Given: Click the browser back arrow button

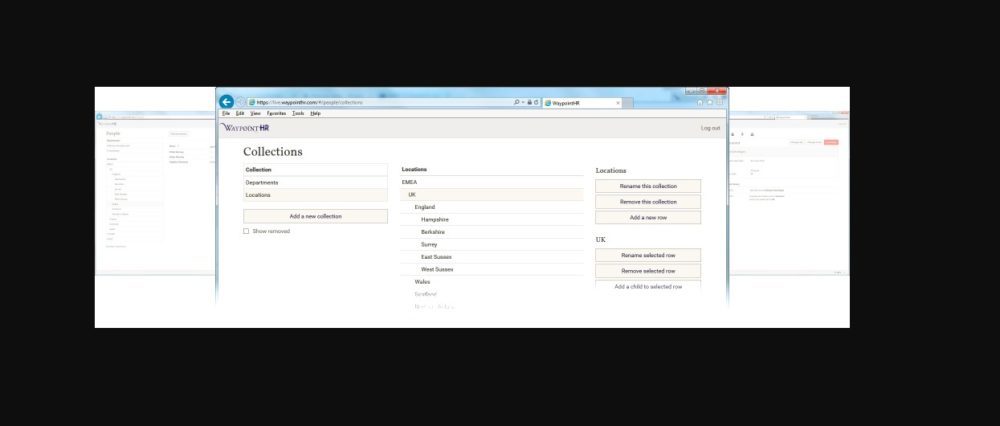Looking at the screenshot, I should pos(226,102).
